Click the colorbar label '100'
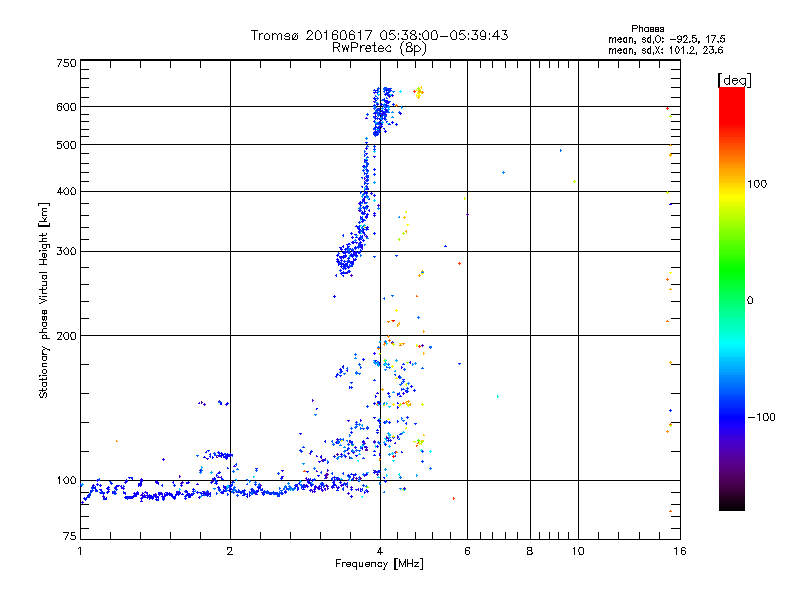This screenshot has height=600, width=800. tap(757, 184)
